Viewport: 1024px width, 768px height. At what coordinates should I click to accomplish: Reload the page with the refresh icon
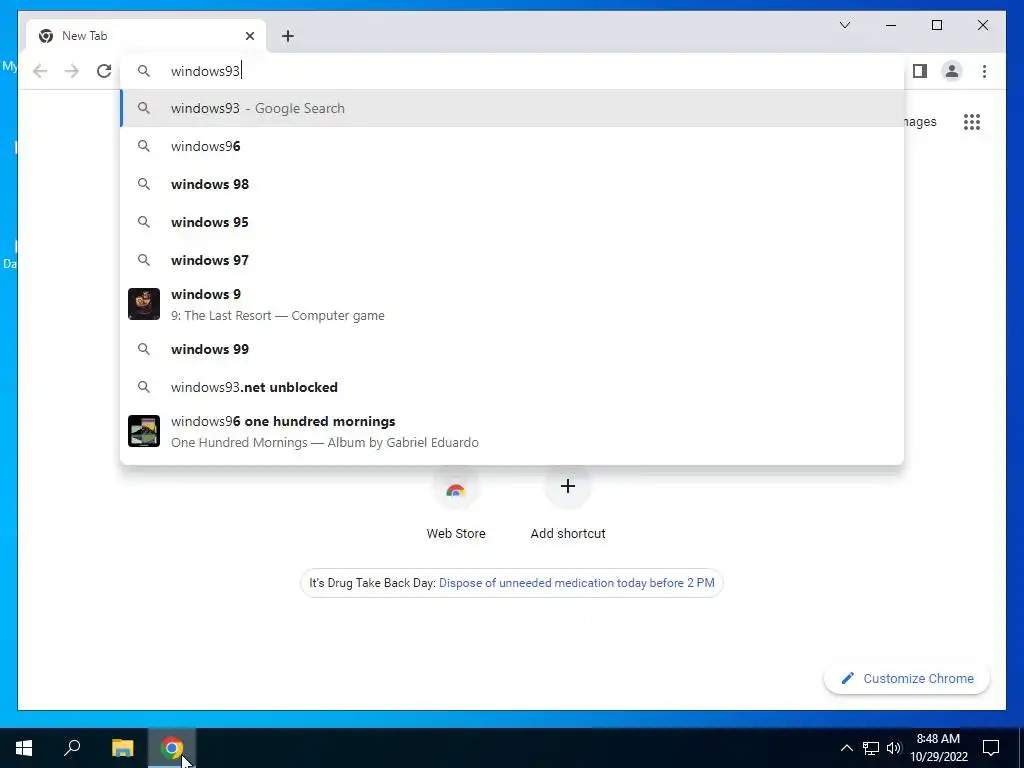104,71
